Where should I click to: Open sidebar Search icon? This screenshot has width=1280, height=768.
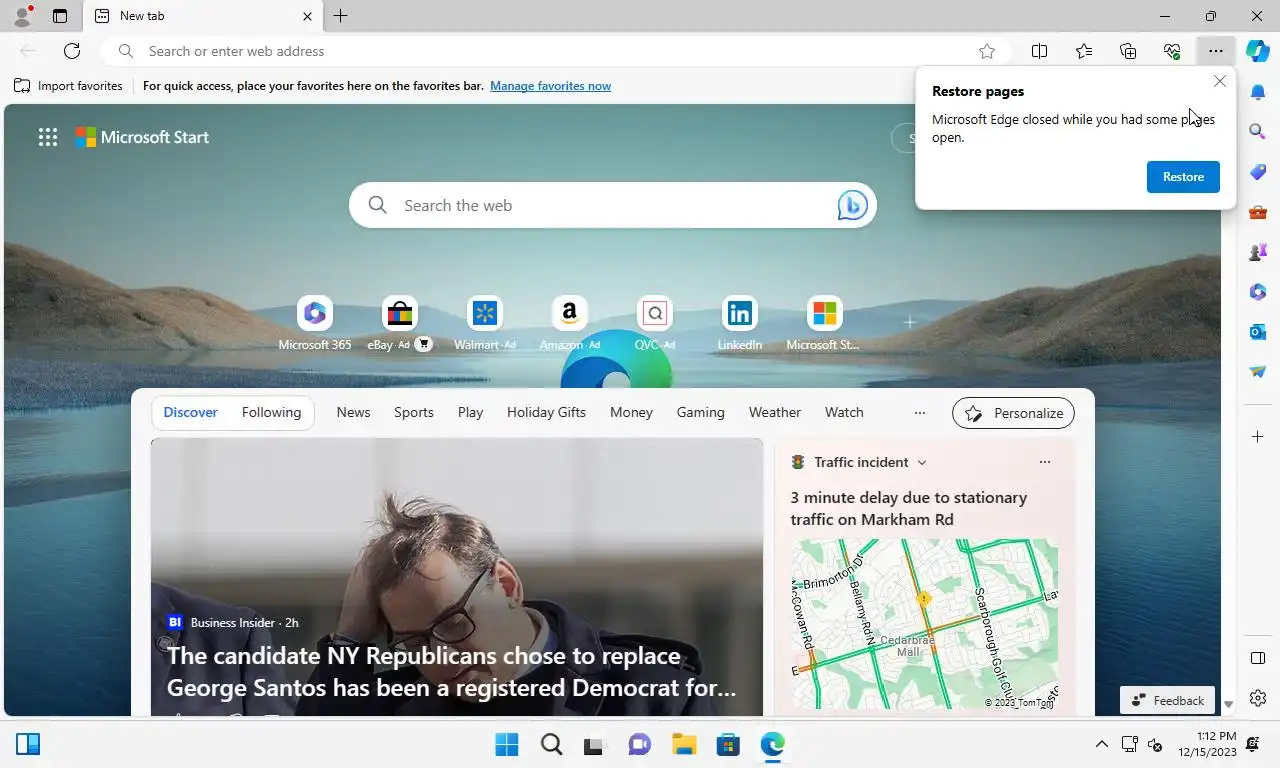pos(1258,131)
